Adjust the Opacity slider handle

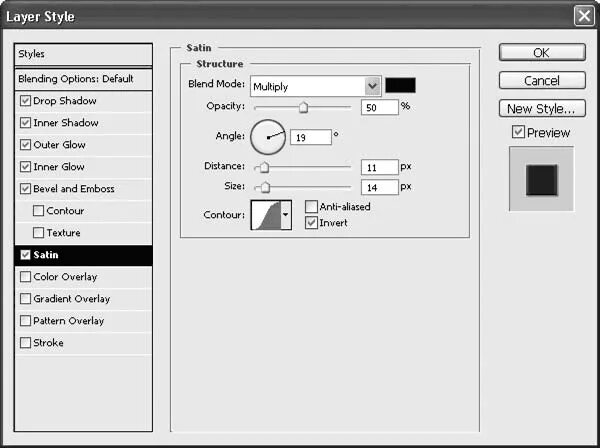tap(303, 108)
